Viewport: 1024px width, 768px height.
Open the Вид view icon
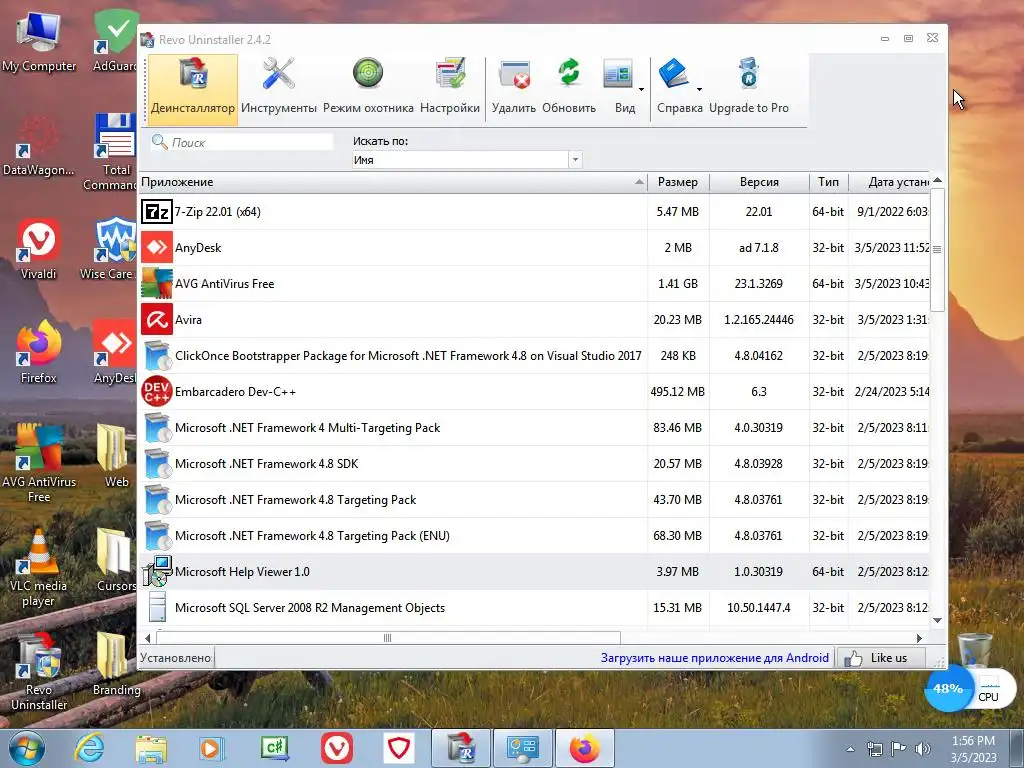618,74
